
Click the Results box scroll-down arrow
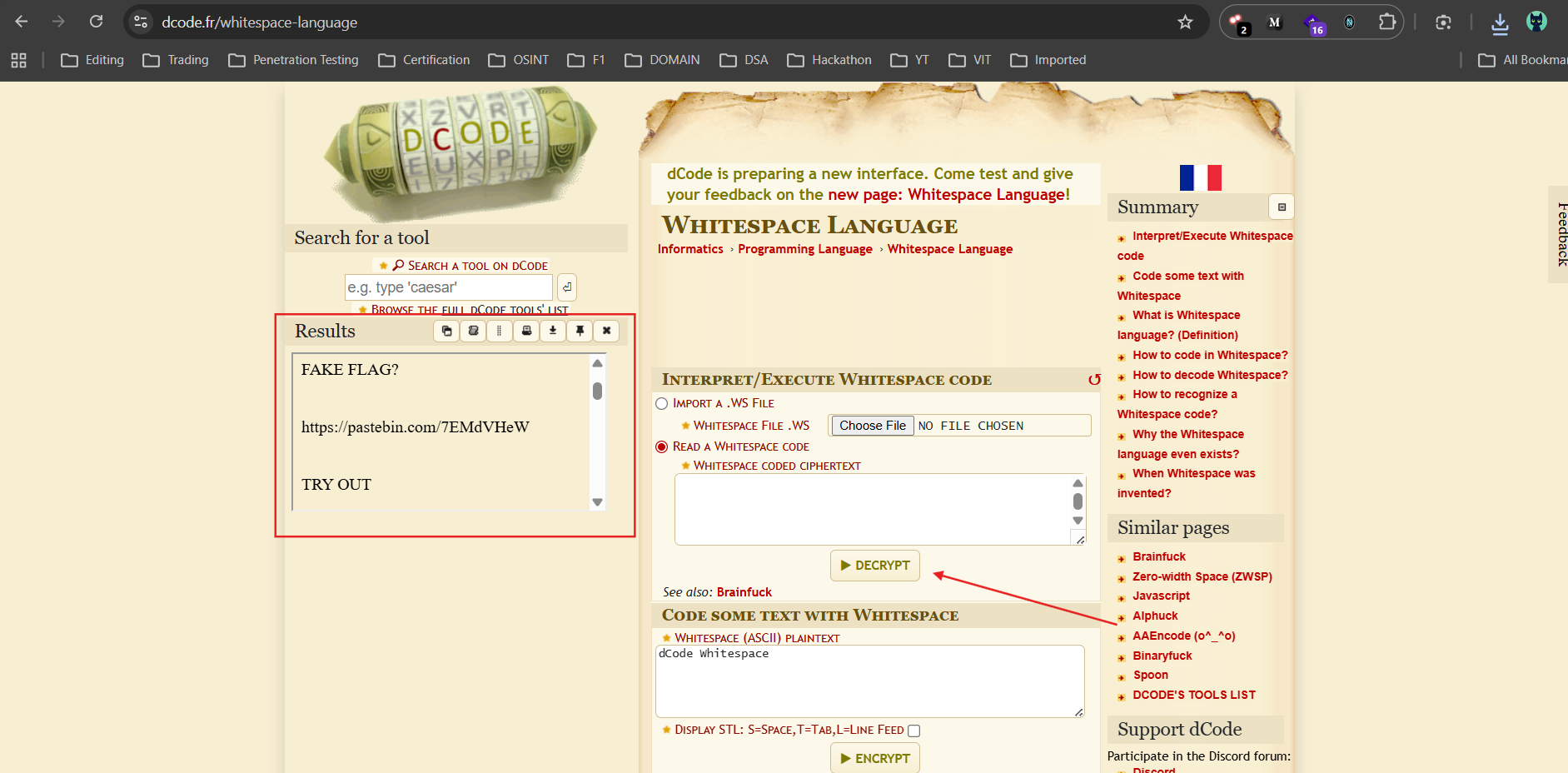597,502
